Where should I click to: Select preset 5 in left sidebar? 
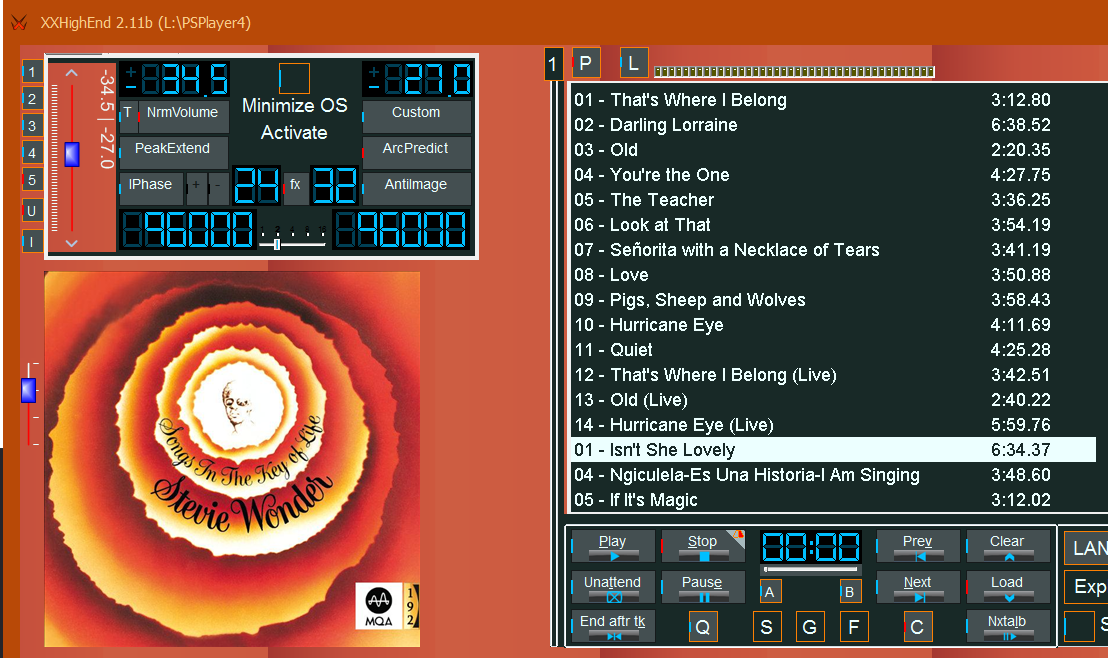32,180
